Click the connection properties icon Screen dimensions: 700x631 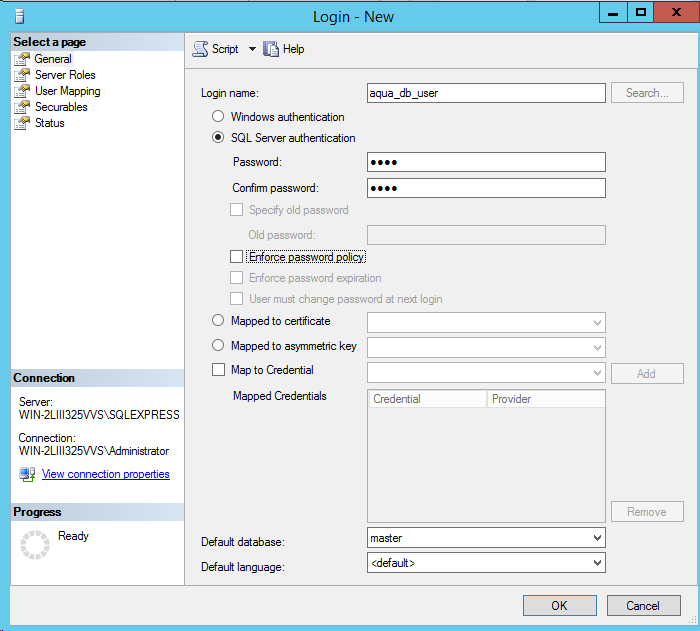pyautogui.click(x=27, y=474)
